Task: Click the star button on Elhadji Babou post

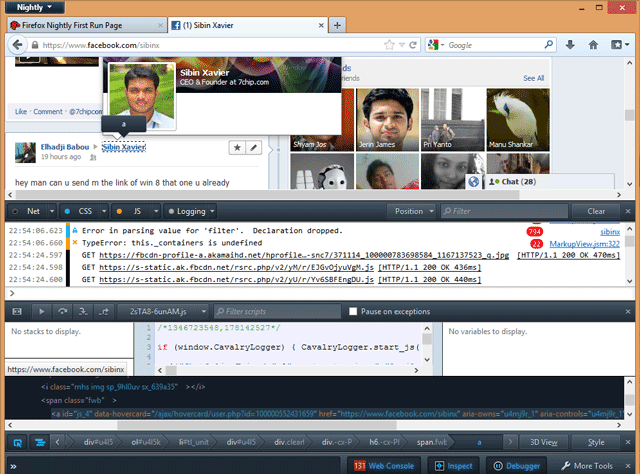Action: [x=237, y=147]
